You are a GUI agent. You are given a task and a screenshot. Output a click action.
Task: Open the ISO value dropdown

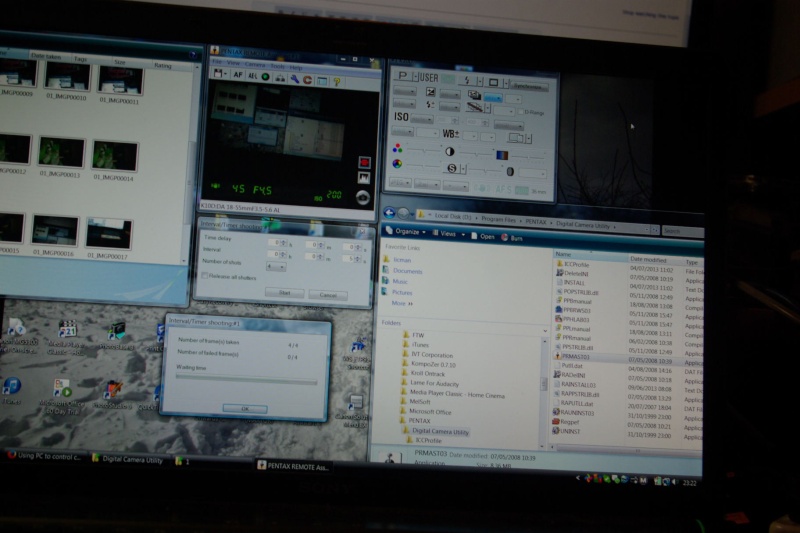(x=422, y=119)
